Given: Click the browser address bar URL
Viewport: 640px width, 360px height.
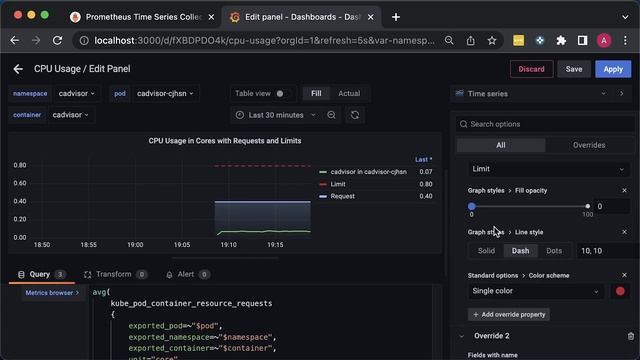Looking at the screenshot, I should point(264,40).
